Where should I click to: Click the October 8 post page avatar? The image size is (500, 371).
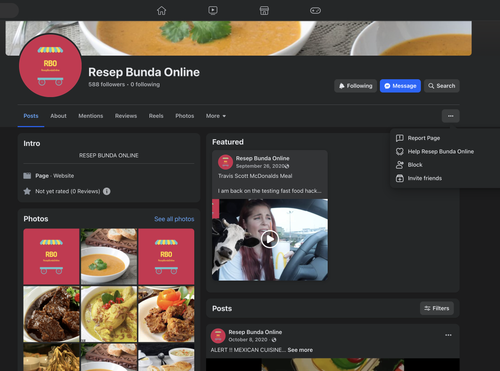coord(218,336)
